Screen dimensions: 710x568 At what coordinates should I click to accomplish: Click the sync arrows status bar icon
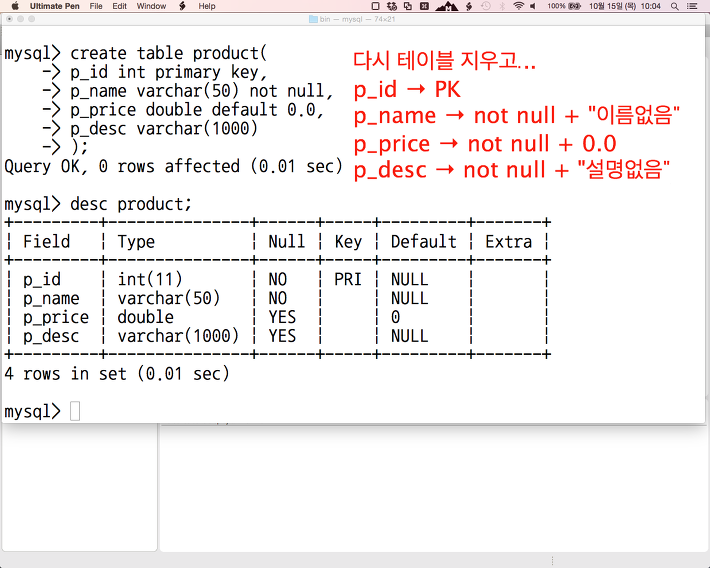pyautogui.click(x=392, y=6)
